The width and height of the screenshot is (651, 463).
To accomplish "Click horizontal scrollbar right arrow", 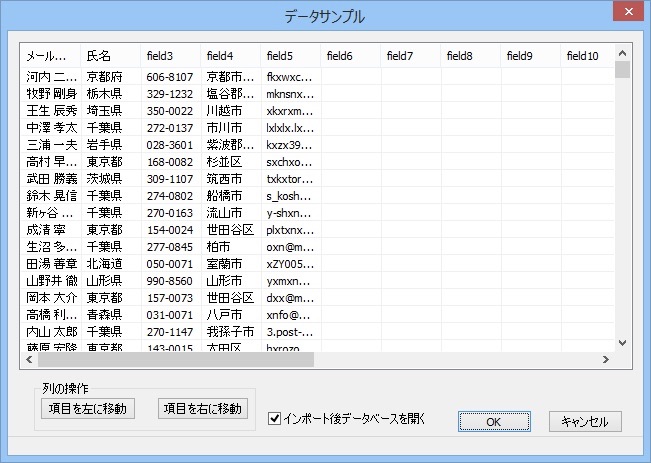I will [605, 359].
